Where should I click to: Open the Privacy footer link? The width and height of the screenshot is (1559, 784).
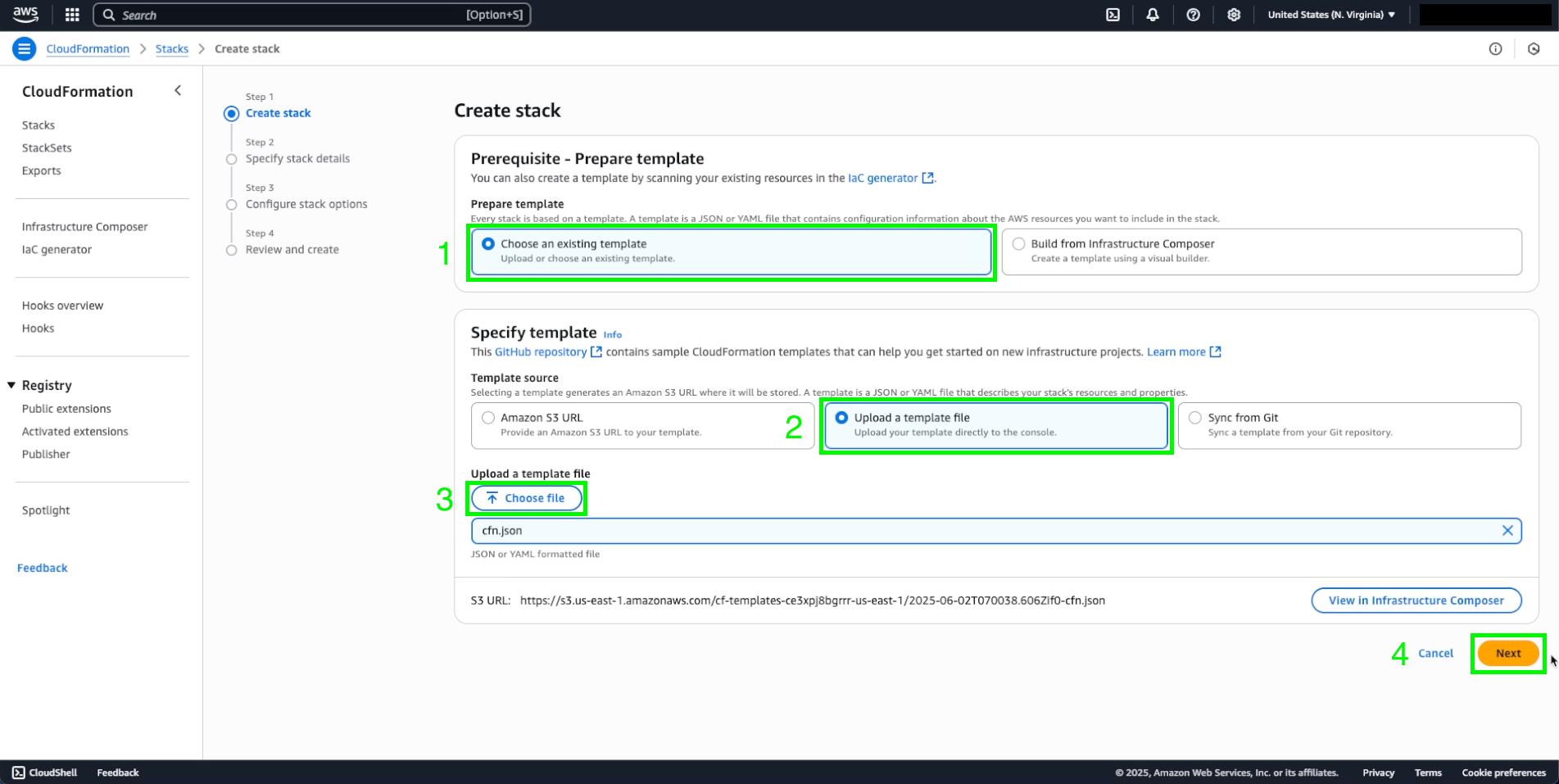[x=1379, y=773]
